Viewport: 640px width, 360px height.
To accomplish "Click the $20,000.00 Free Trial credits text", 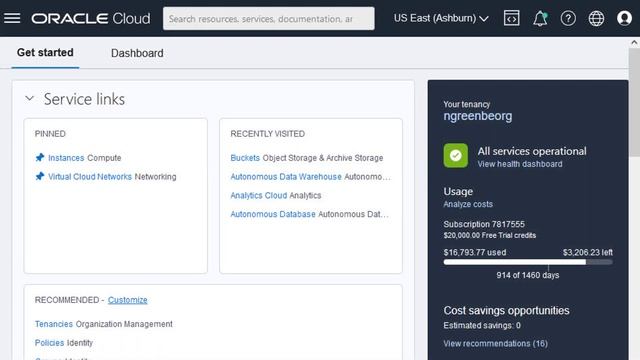I will [490, 236].
